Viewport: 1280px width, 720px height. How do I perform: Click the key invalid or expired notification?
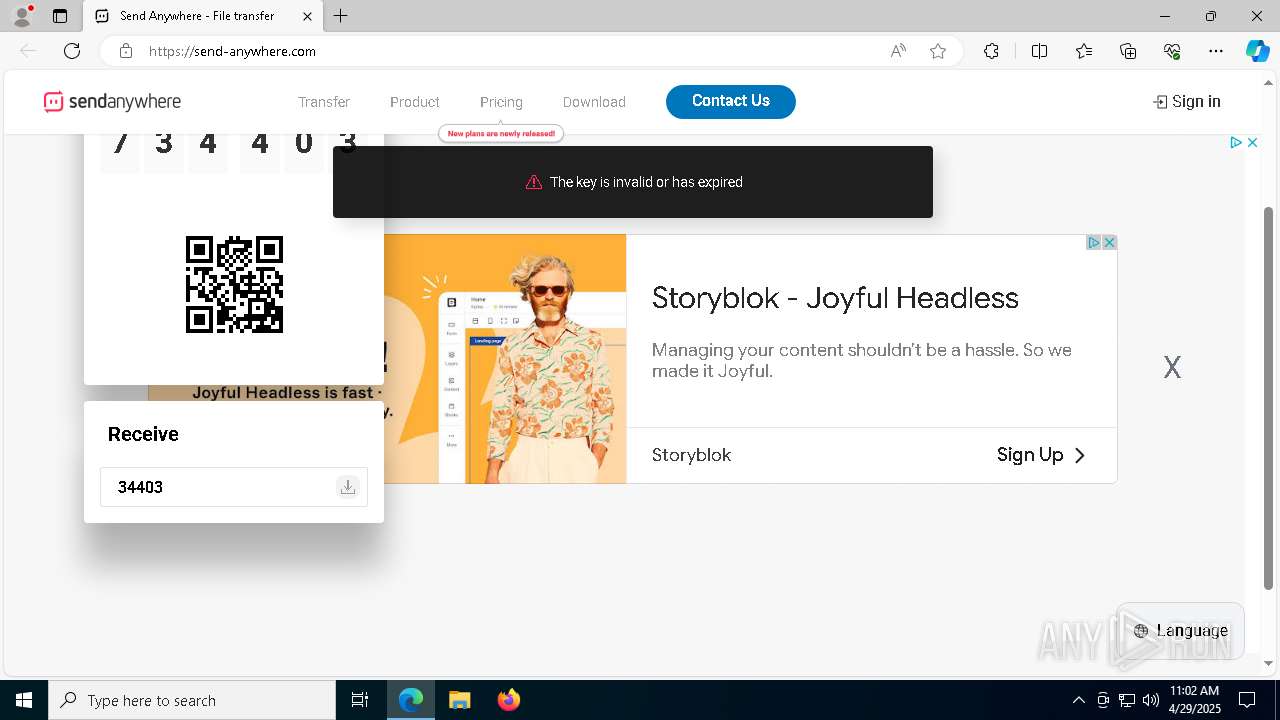pos(633,182)
